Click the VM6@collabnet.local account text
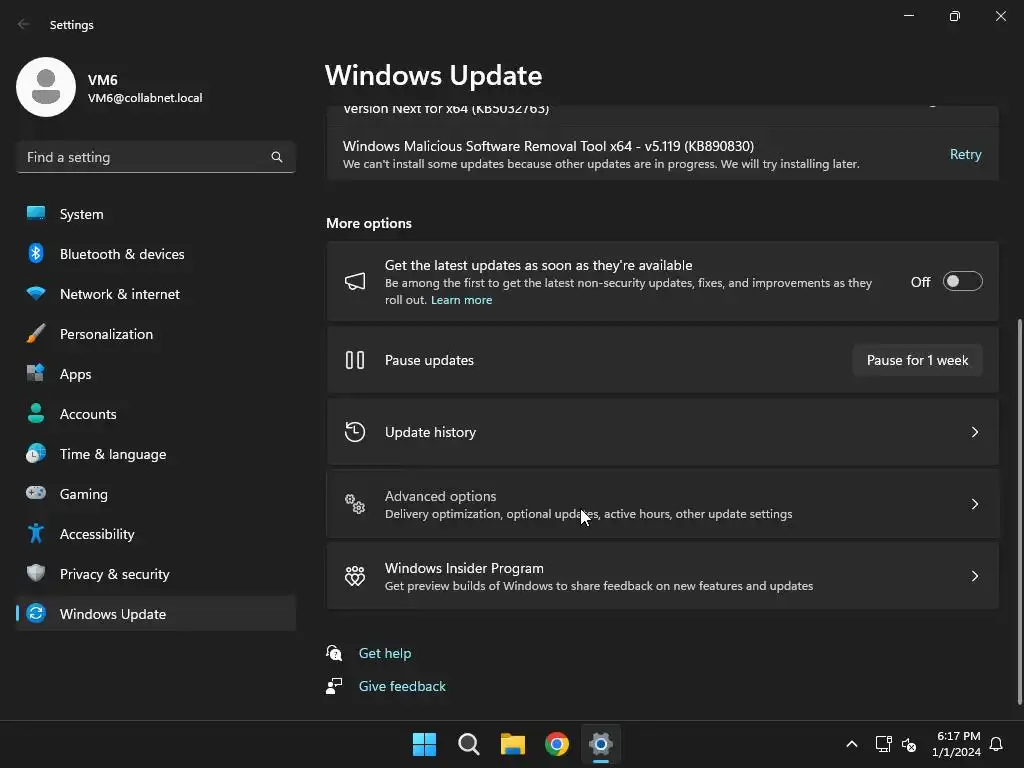Image resolution: width=1024 pixels, height=768 pixels. point(145,98)
